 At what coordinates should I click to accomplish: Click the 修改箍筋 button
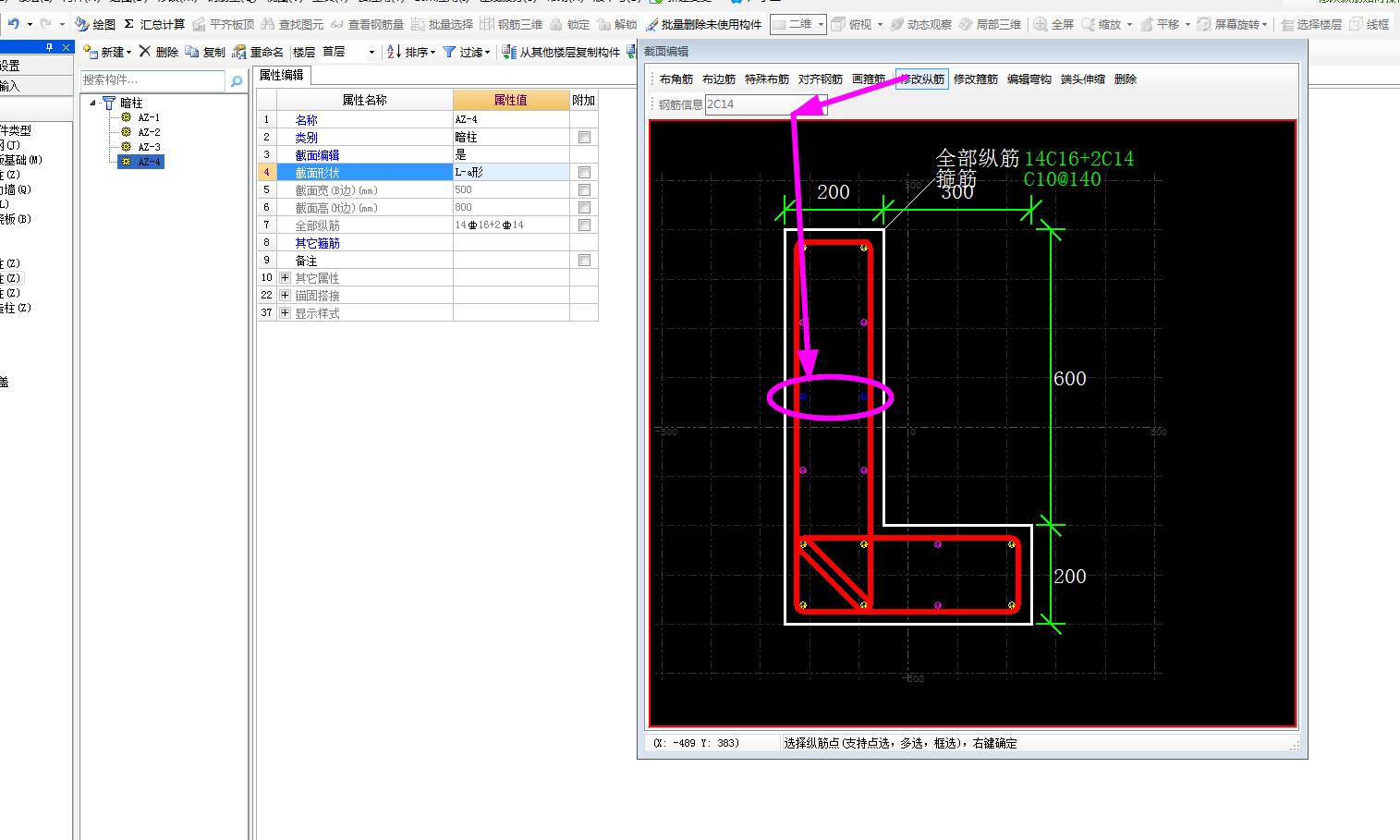tap(976, 79)
